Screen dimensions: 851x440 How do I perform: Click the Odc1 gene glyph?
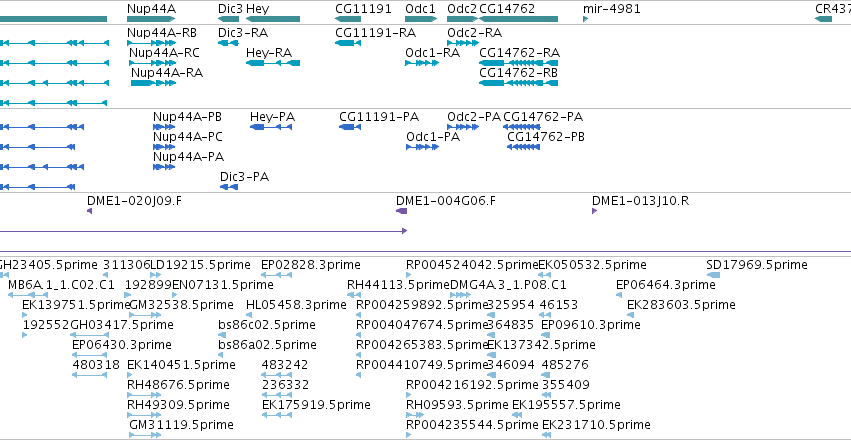click(421, 19)
